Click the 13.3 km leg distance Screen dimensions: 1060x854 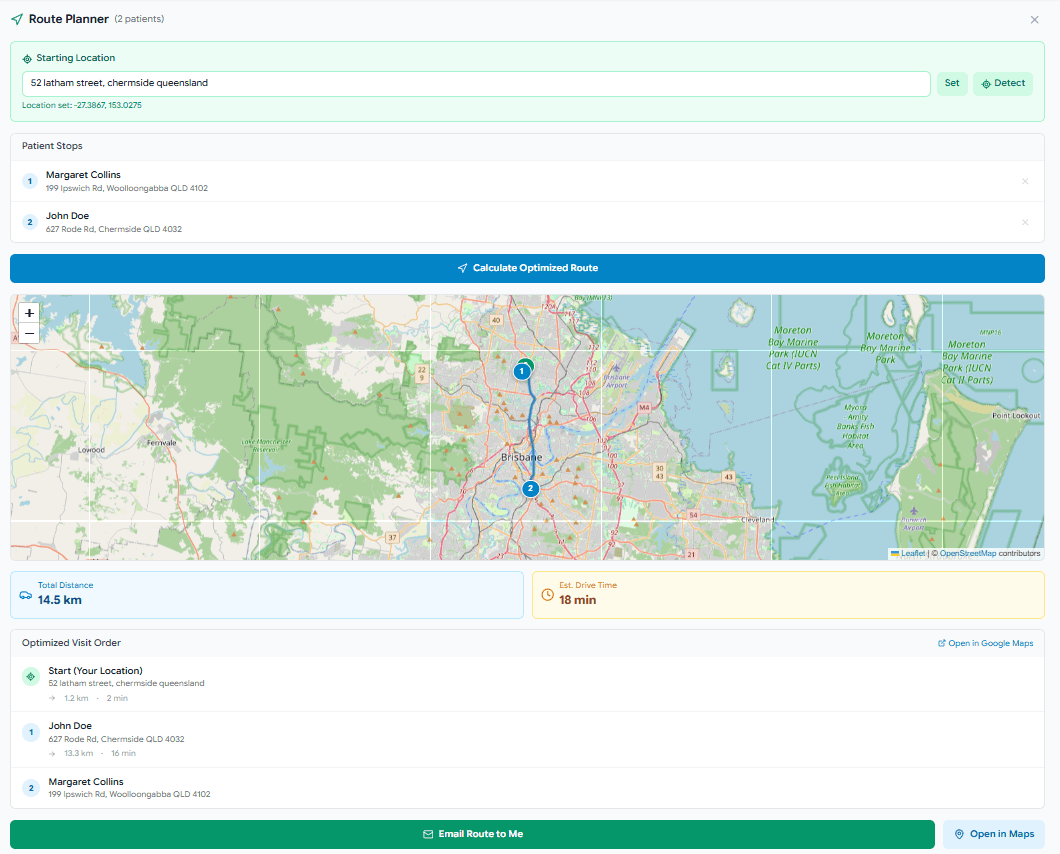click(78, 753)
